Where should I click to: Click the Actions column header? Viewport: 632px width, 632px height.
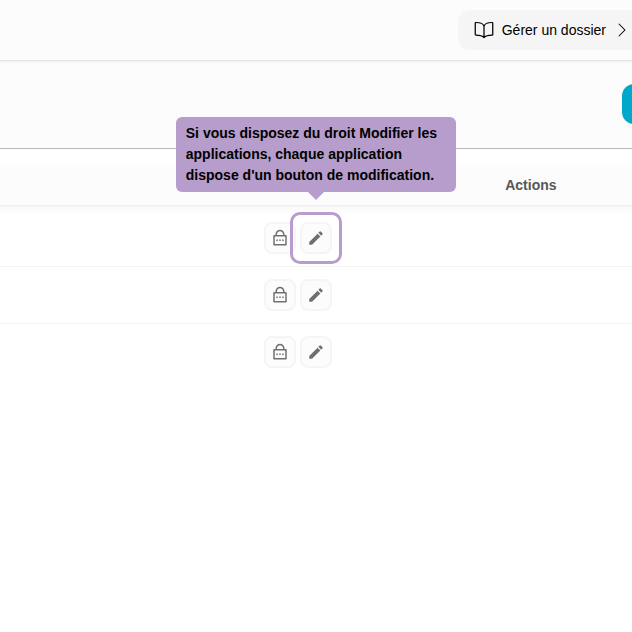[x=530, y=185]
